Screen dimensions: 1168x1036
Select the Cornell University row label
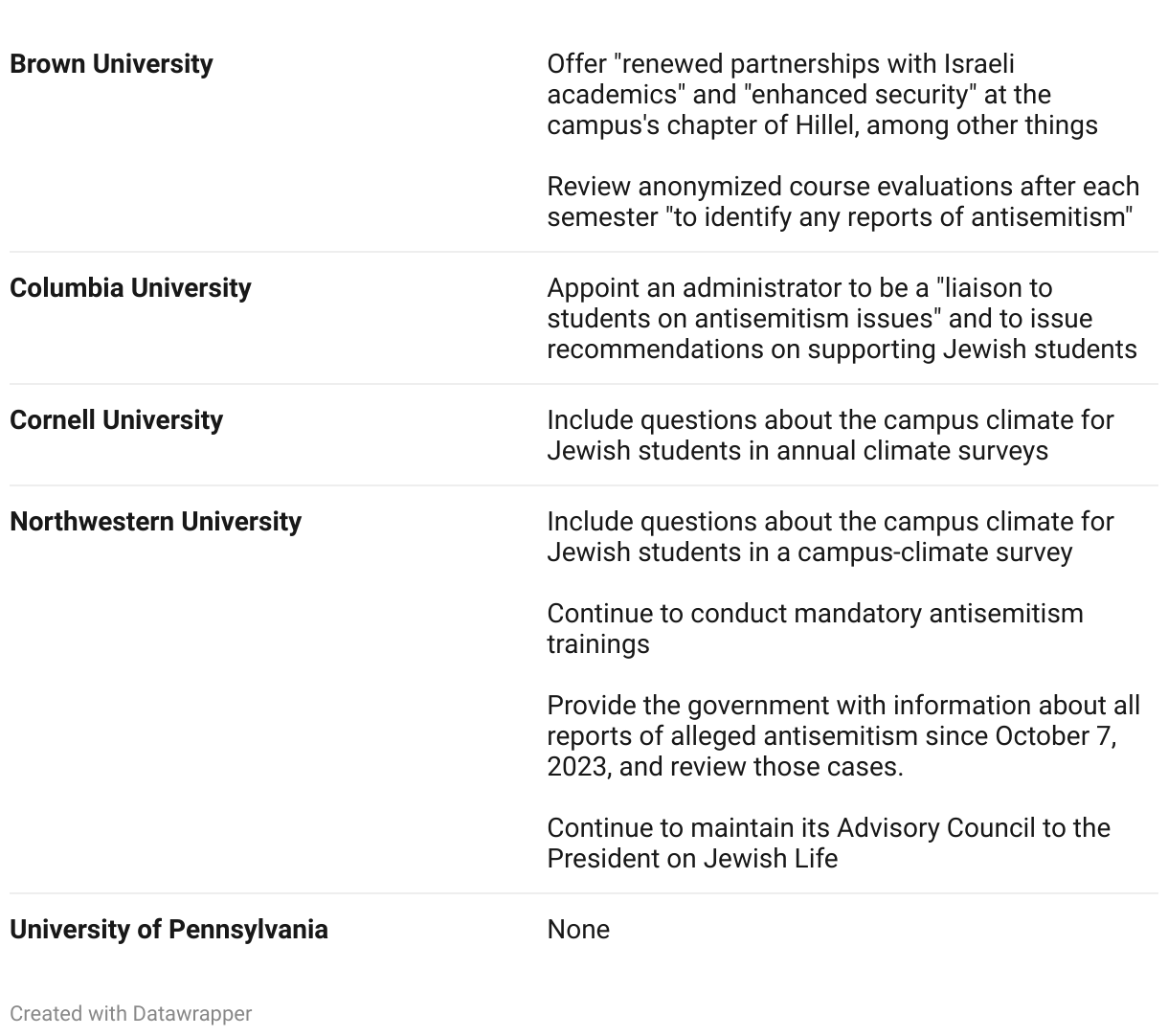pos(116,420)
